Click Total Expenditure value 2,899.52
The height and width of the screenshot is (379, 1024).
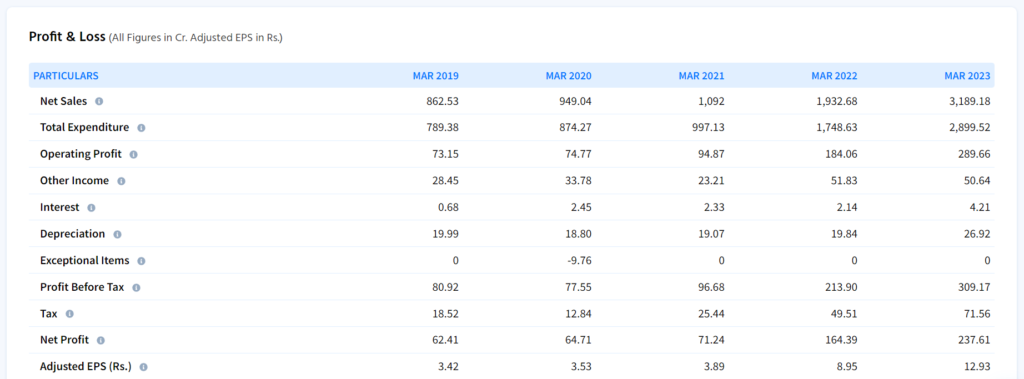pos(970,127)
